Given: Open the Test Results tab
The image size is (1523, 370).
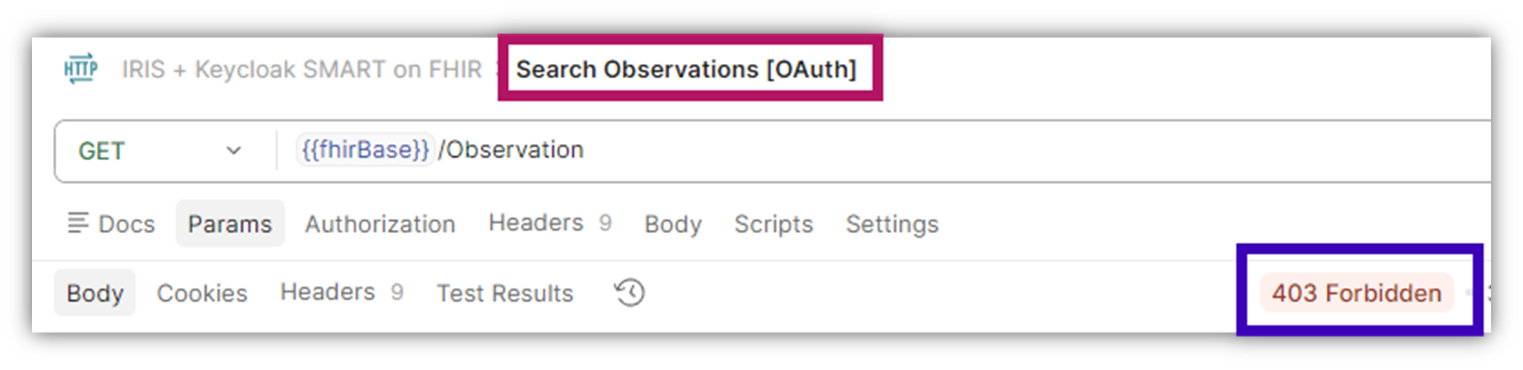Looking at the screenshot, I should (x=505, y=293).
